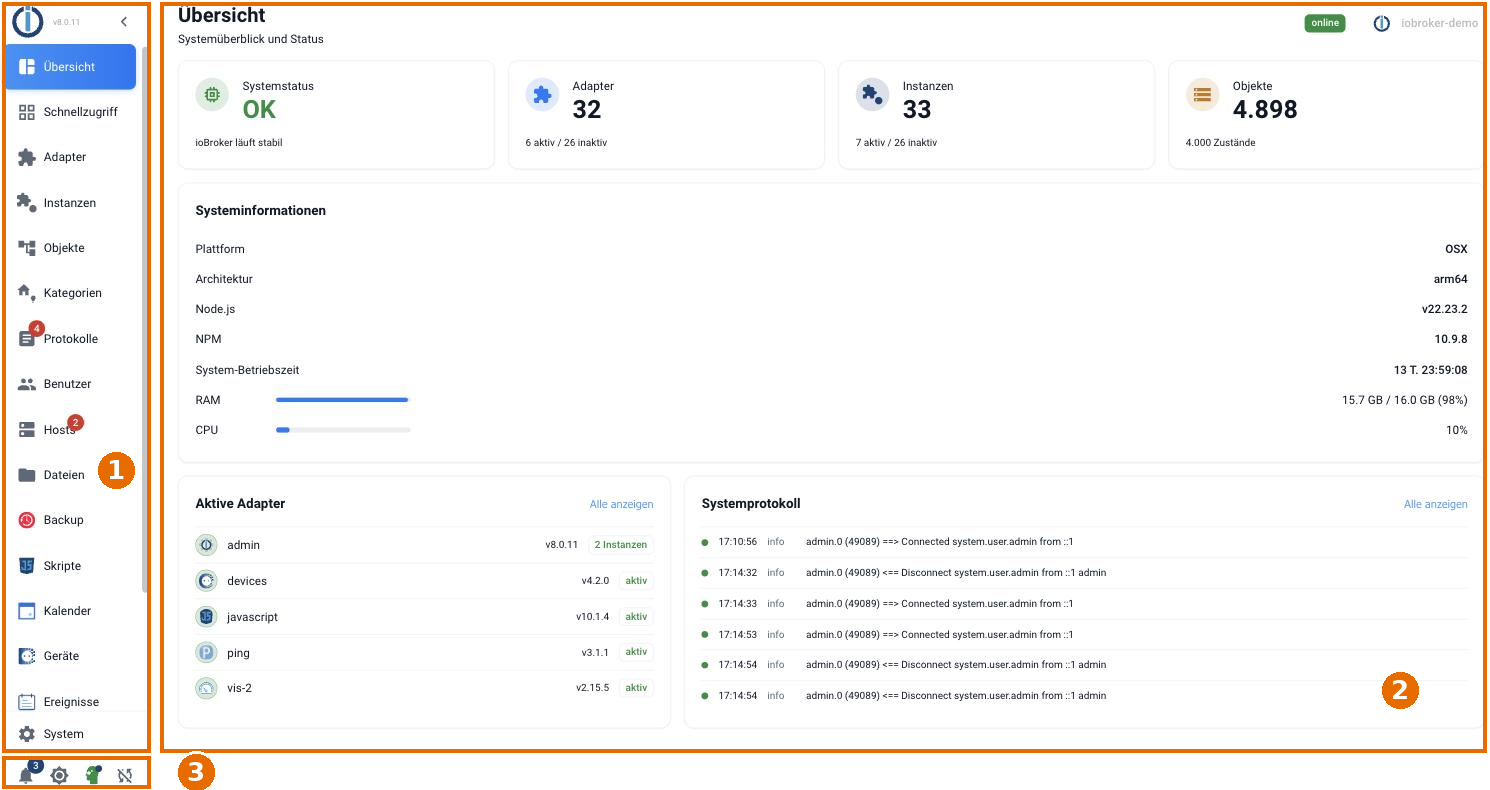The image size is (1490, 790).
Task: Click the Node.js version v22.23.2
Action: (1444, 309)
